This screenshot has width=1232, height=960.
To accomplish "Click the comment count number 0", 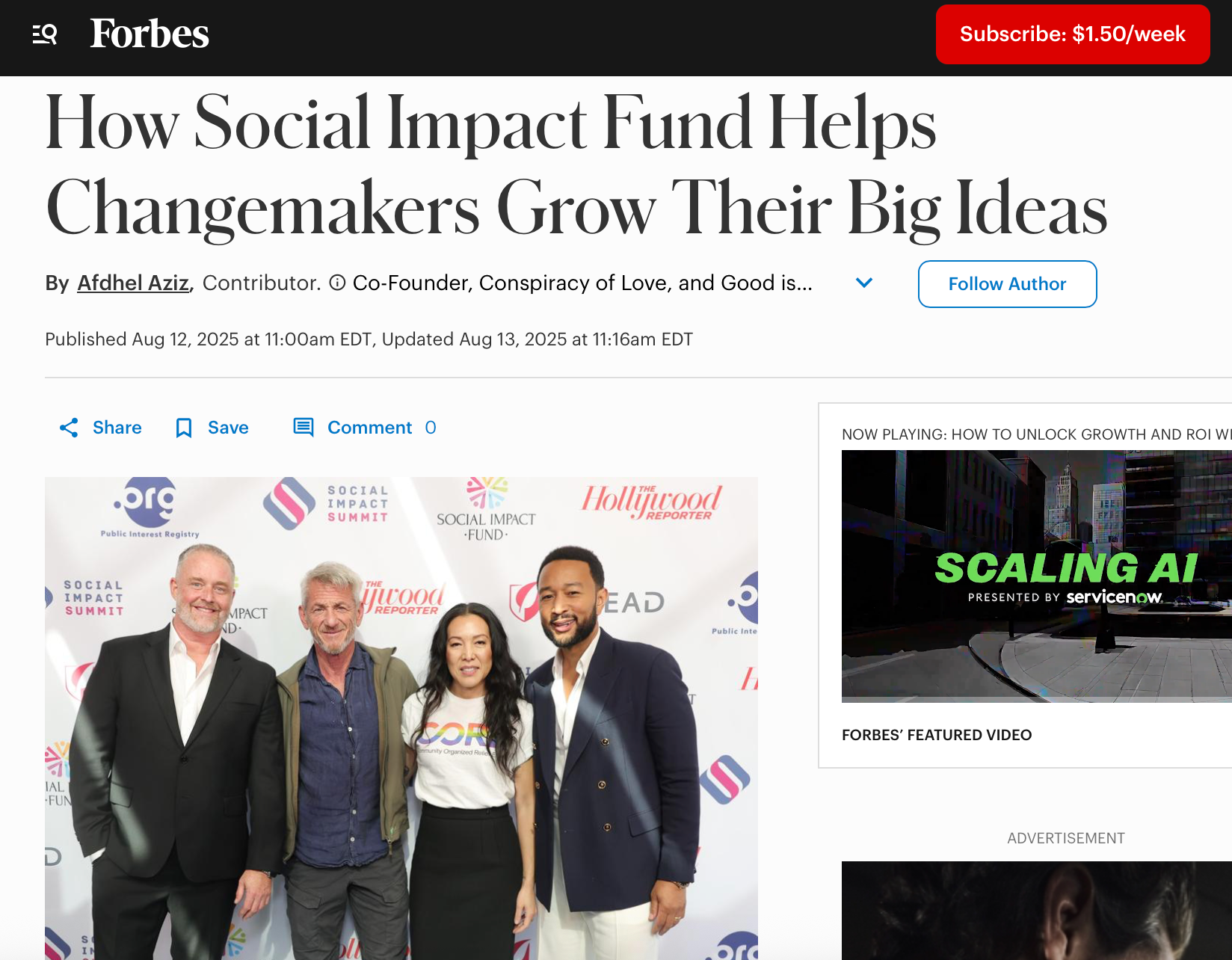I will click(x=431, y=428).
